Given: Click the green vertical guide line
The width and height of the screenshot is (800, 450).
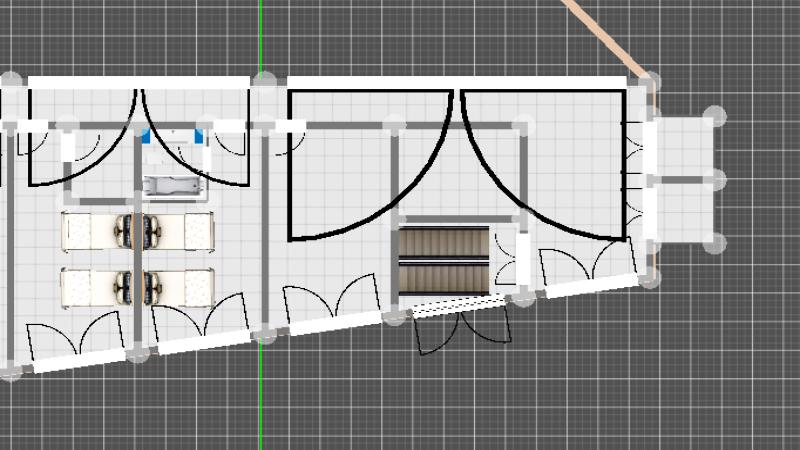Looking at the screenshot, I should click(x=261, y=400).
